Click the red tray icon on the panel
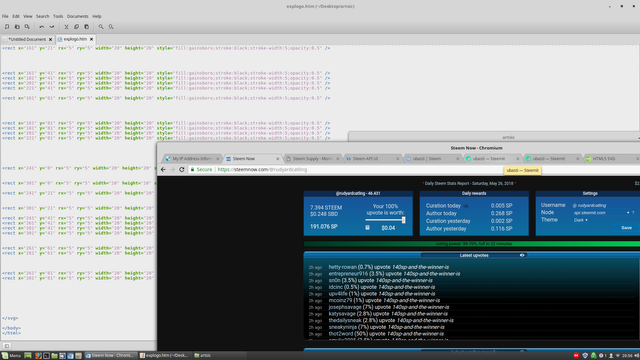The width and height of the screenshot is (640, 360). pyautogui.click(x=576, y=356)
